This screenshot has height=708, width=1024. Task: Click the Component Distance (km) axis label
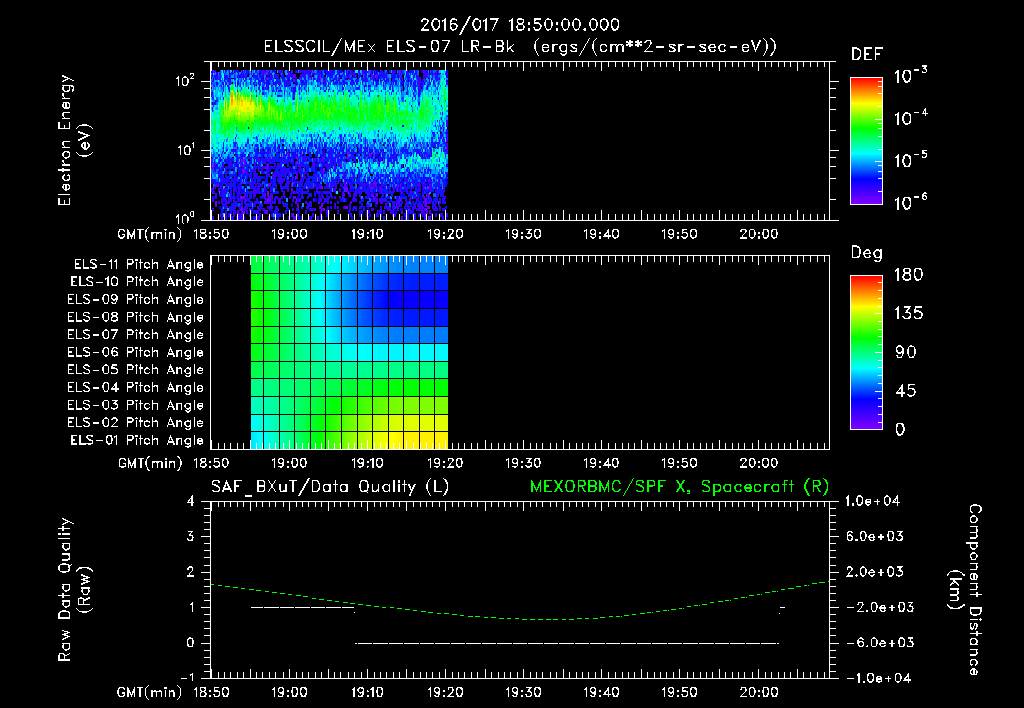pyautogui.click(x=965, y=590)
